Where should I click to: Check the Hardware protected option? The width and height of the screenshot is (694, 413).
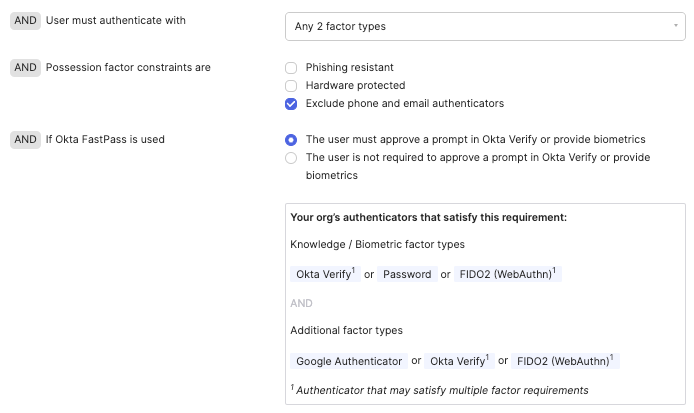pyautogui.click(x=291, y=86)
